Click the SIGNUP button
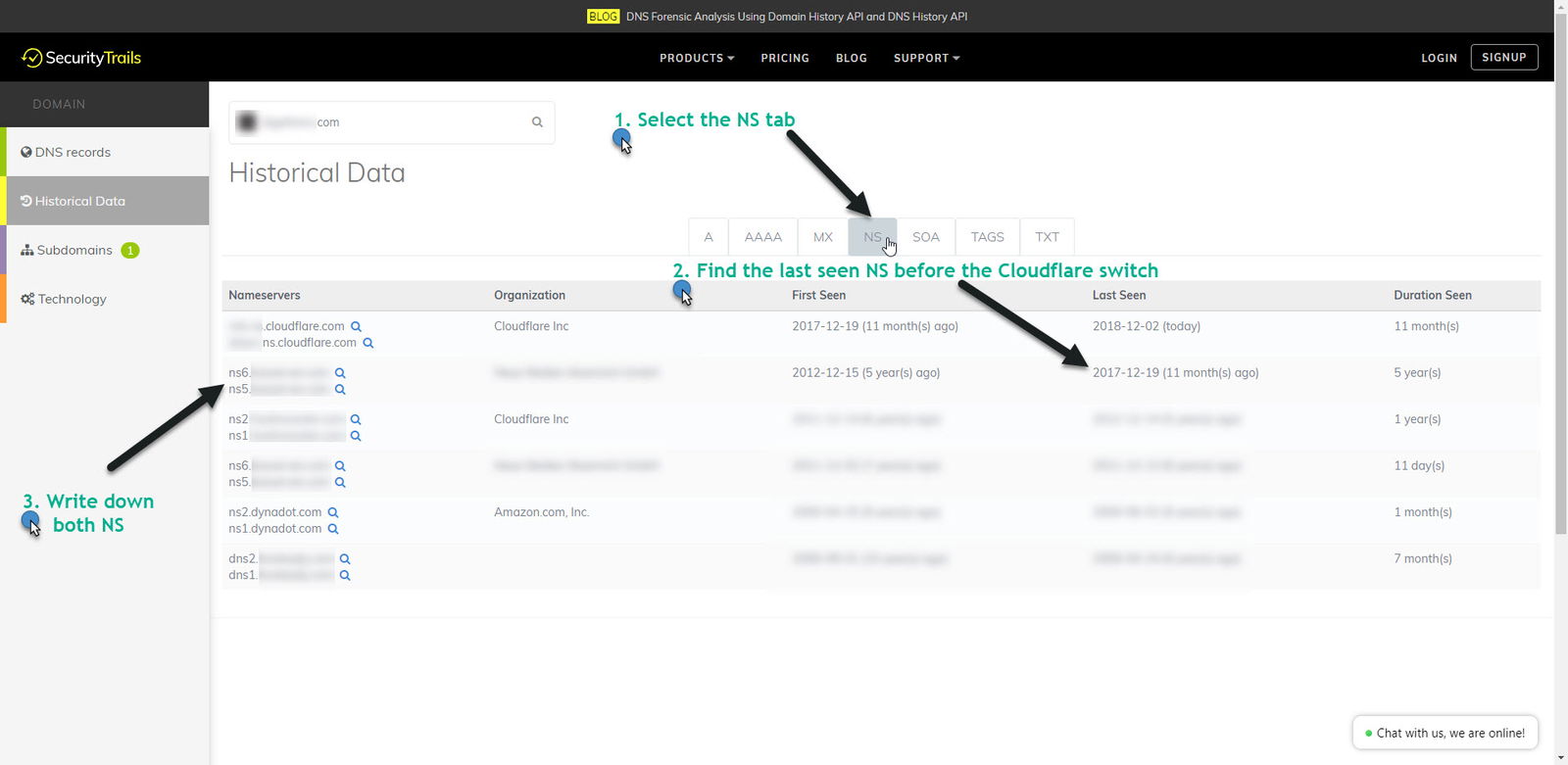The height and width of the screenshot is (765, 1568). pyautogui.click(x=1504, y=57)
